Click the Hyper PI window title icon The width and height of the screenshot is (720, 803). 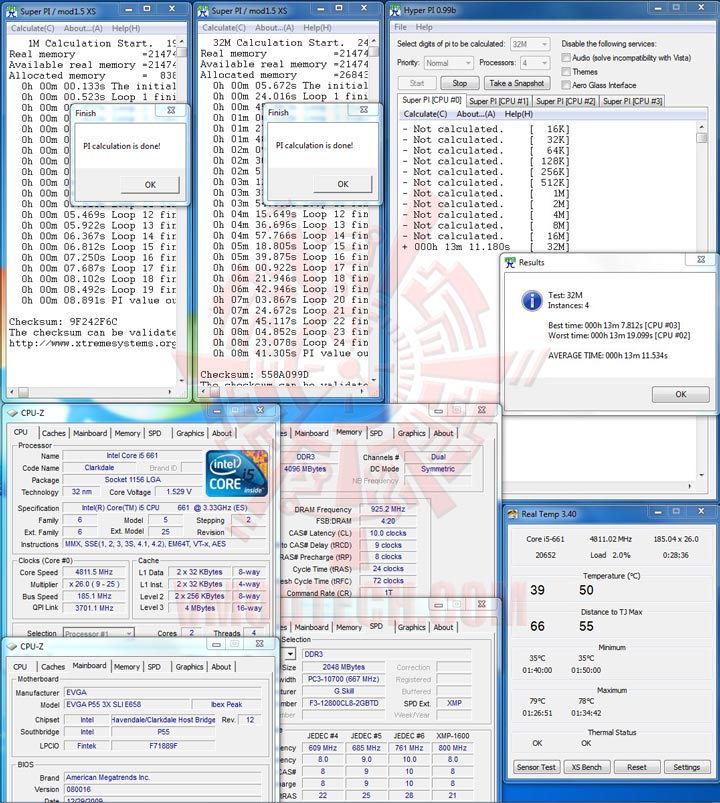tap(395, 11)
